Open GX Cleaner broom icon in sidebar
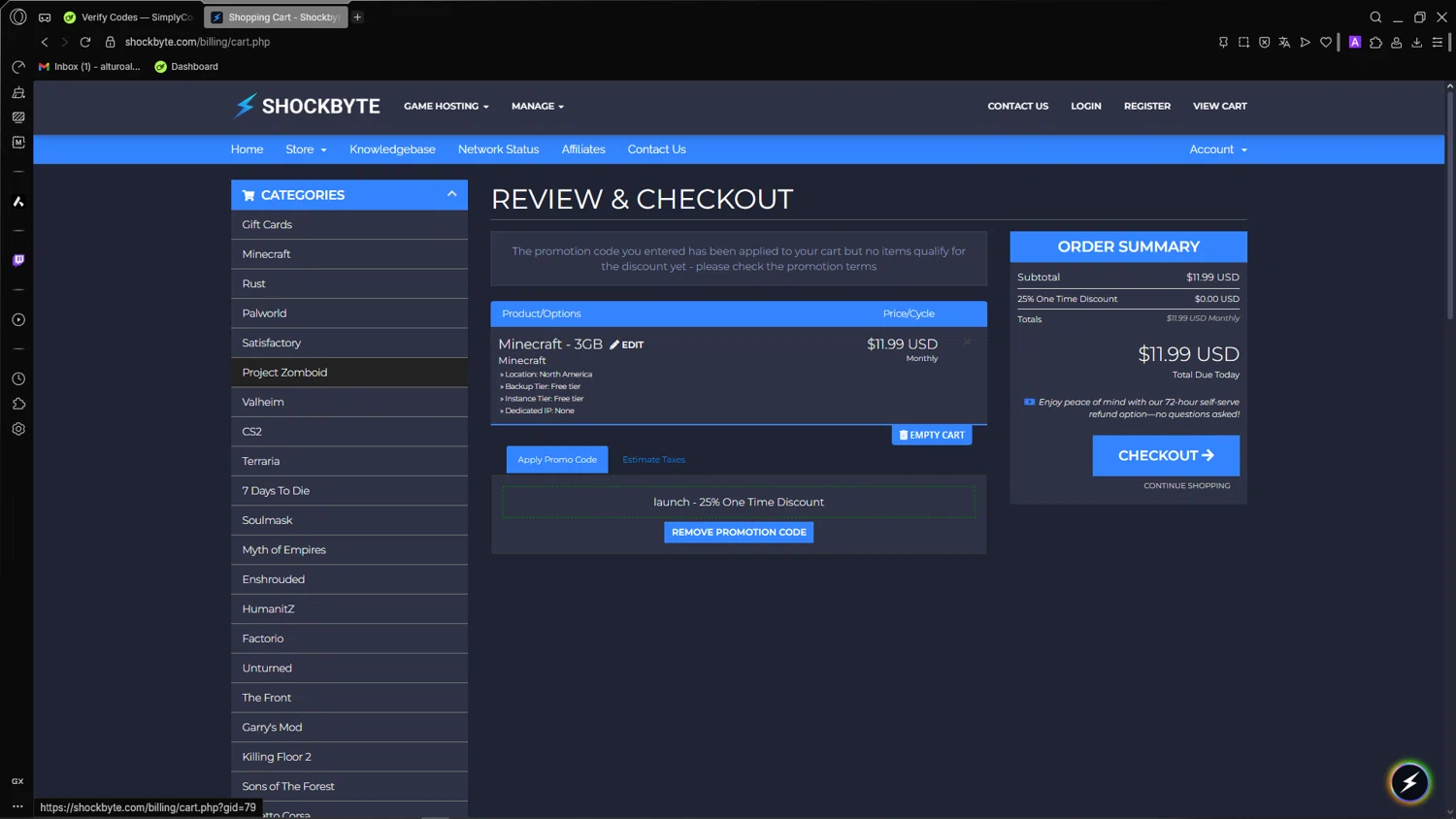Screen dimensions: 1456x819 [18, 92]
